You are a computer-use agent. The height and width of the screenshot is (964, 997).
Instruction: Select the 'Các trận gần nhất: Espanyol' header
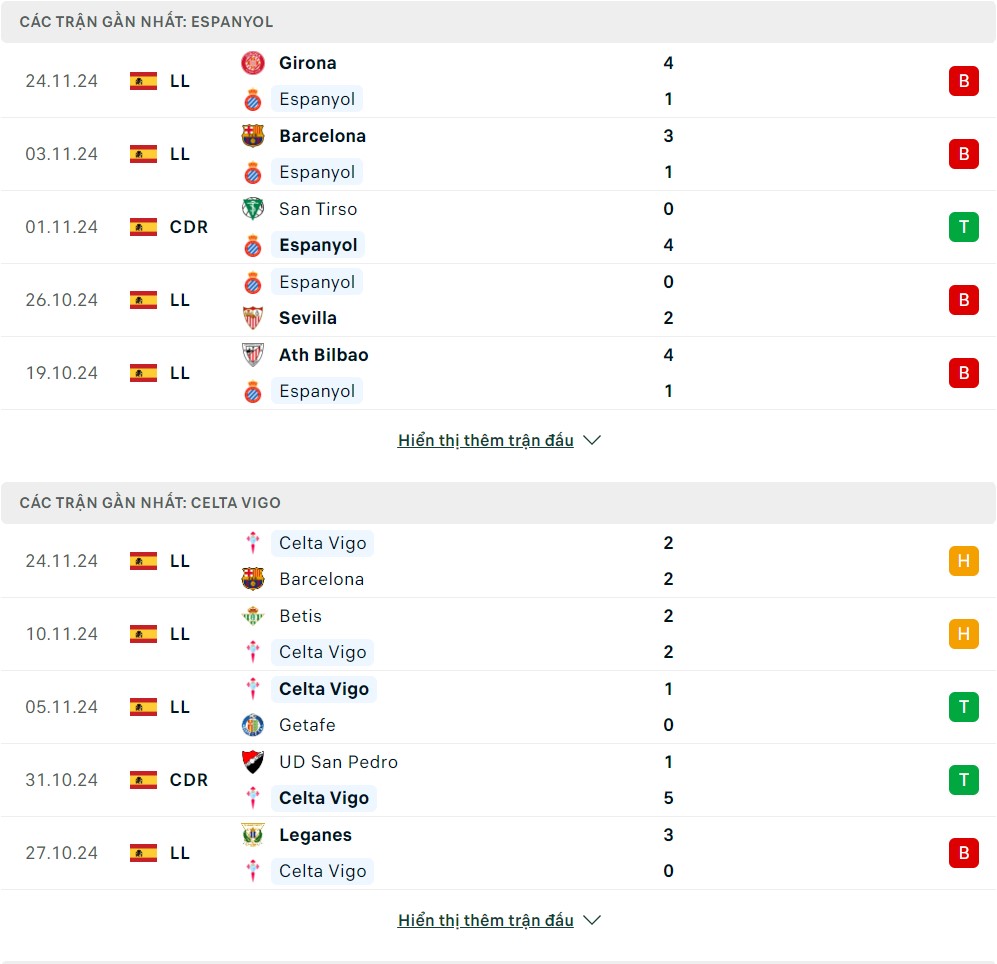(146, 22)
